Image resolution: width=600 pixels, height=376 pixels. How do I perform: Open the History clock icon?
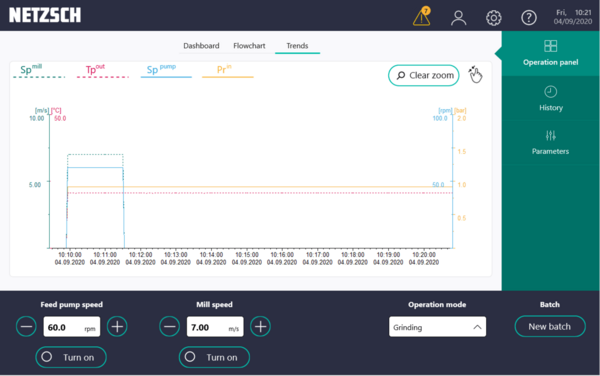tap(550, 92)
